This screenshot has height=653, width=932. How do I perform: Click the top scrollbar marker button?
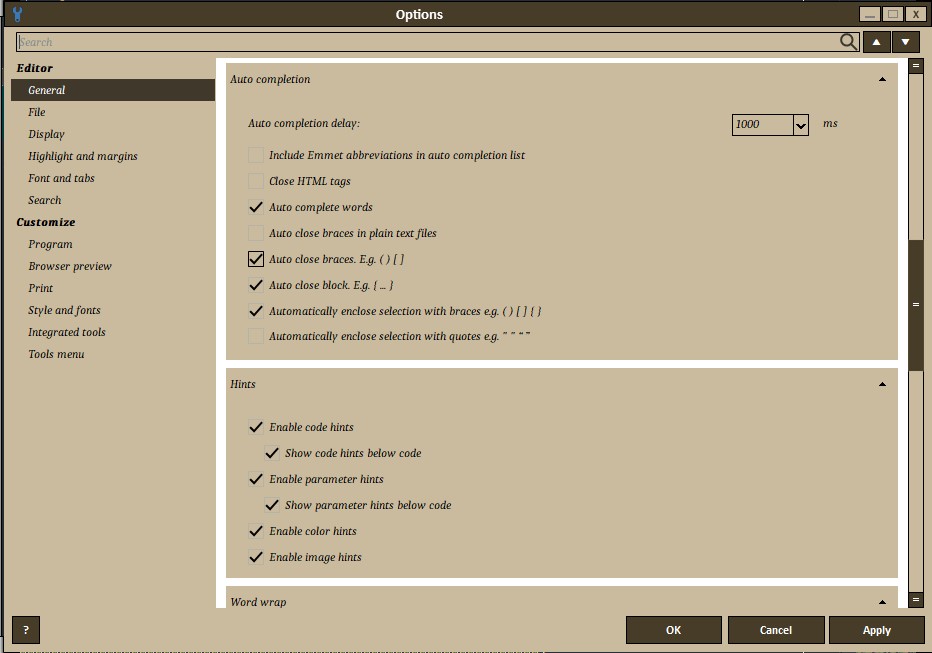(915, 66)
